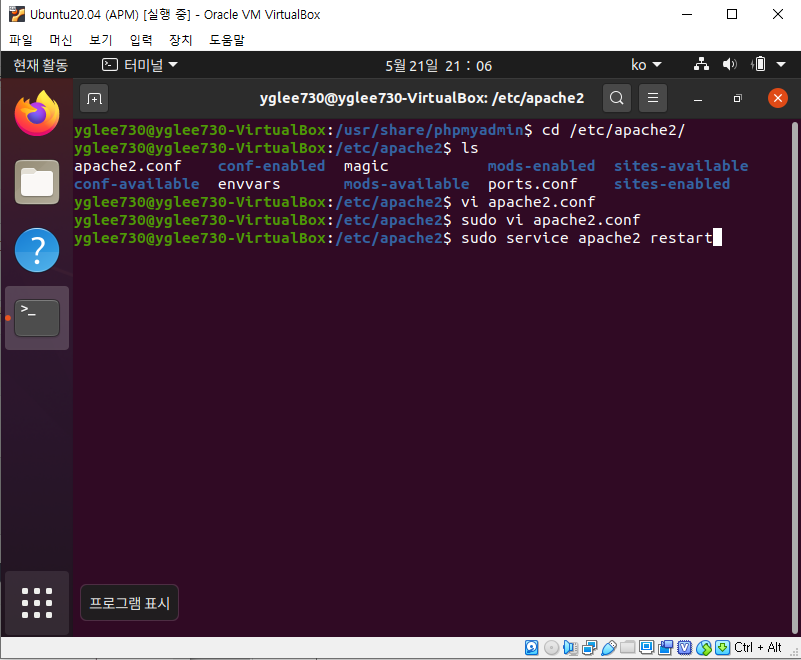Click the magic file name
801x660 pixels.
point(366,167)
